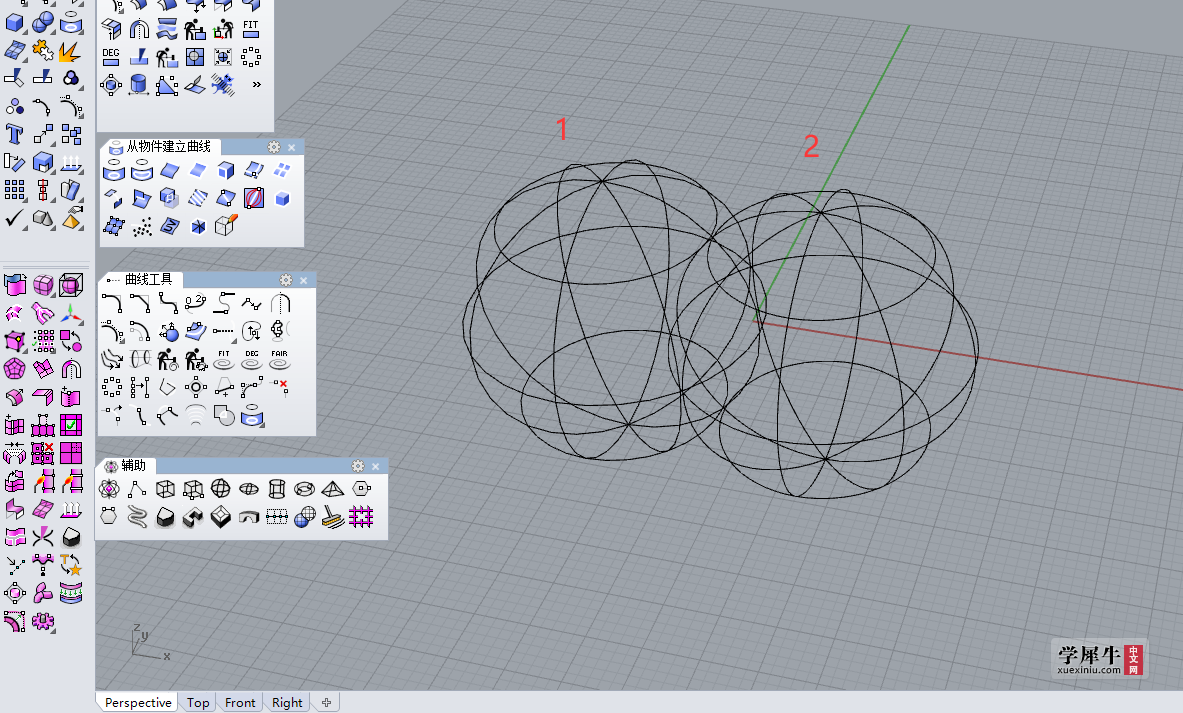Click the RGB axes gumball icon
The height and width of the screenshot is (713, 1183).
(71, 313)
